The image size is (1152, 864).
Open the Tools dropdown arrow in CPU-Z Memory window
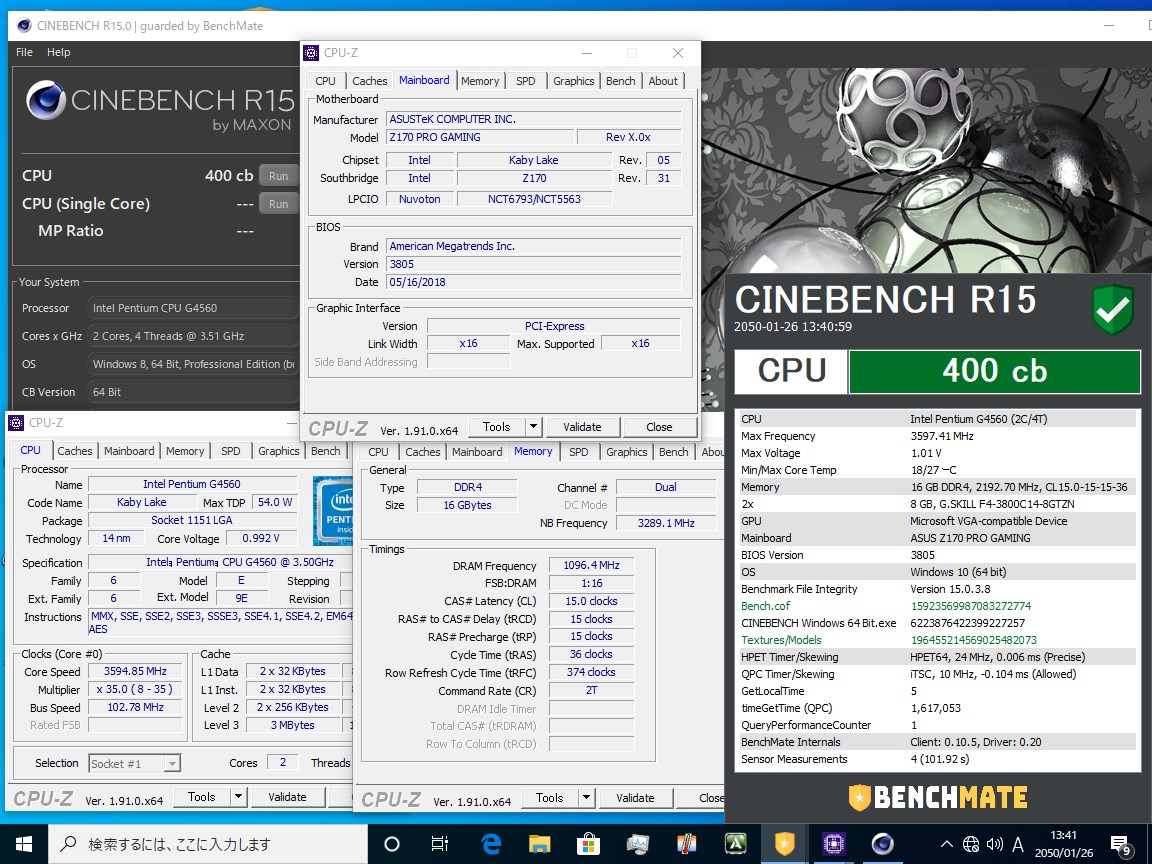(x=586, y=798)
